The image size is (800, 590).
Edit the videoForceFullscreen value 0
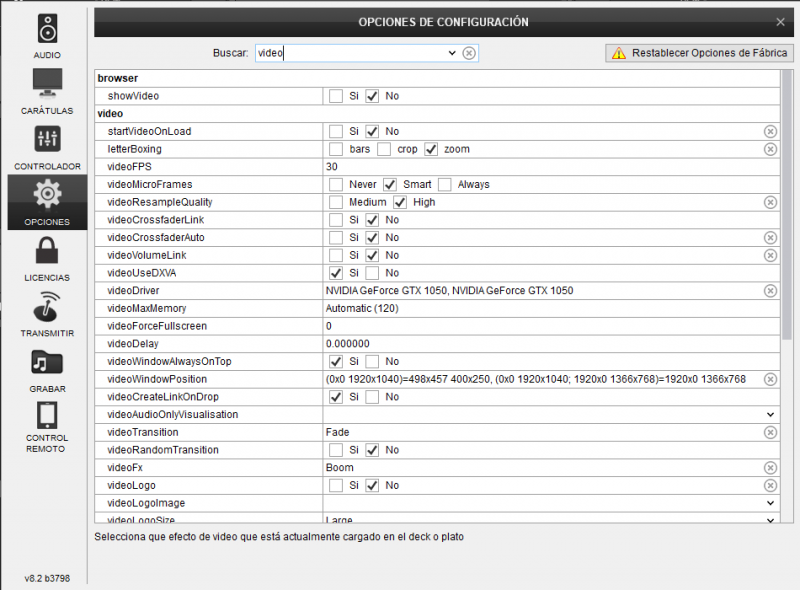point(329,326)
